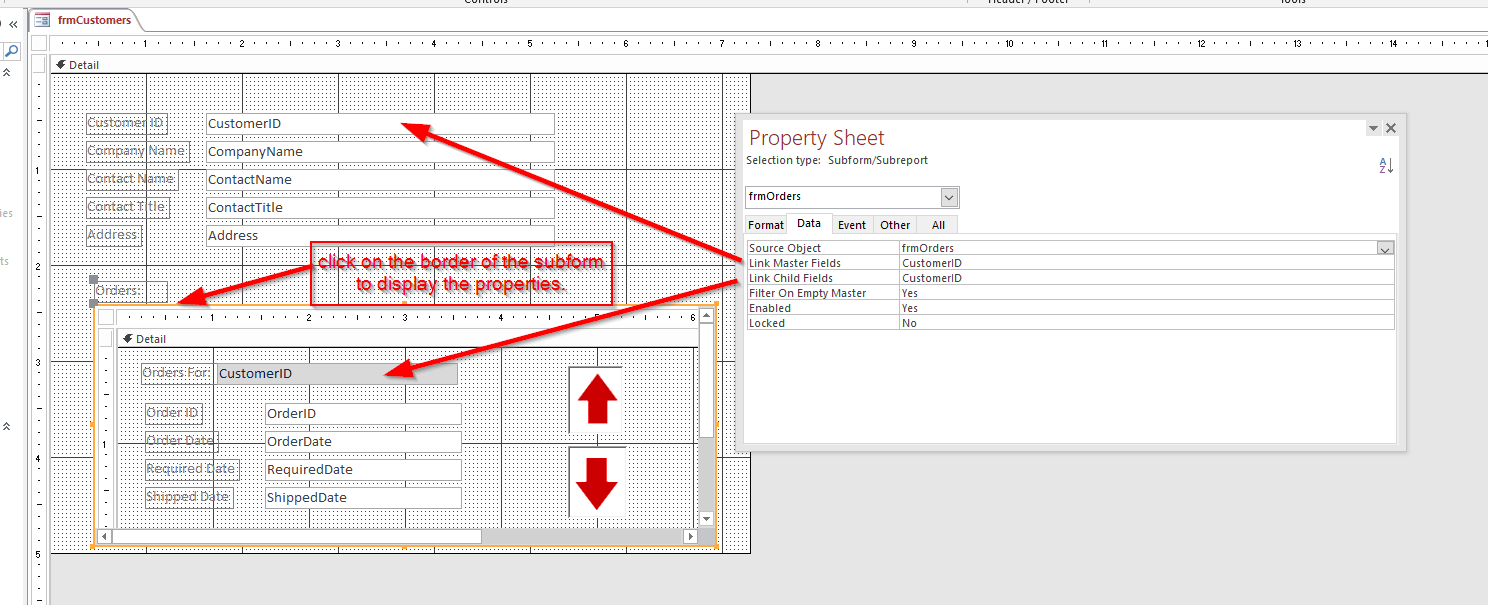The image size is (1488, 605).
Task: Select the ShippedDate text box
Action: 363,498
